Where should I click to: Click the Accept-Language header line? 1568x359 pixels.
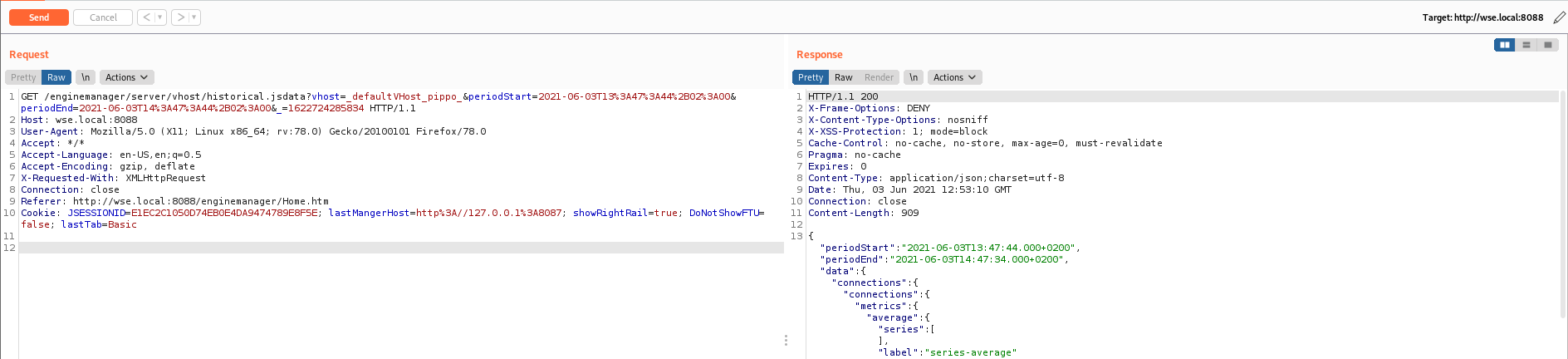coord(111,155)
